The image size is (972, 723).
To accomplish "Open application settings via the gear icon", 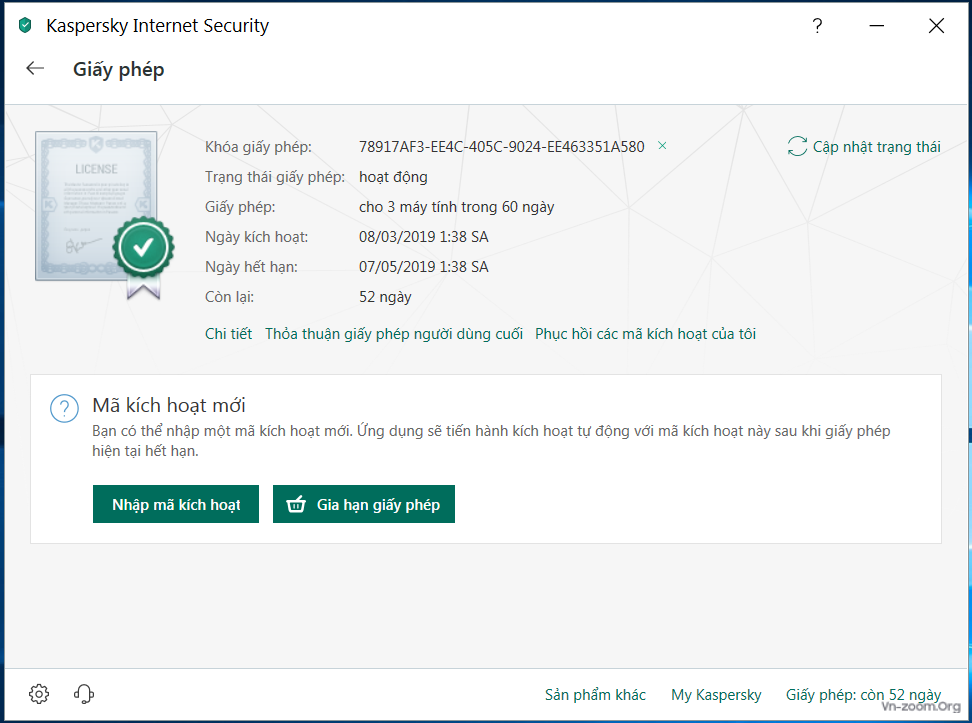I will (x=38, y=693).
